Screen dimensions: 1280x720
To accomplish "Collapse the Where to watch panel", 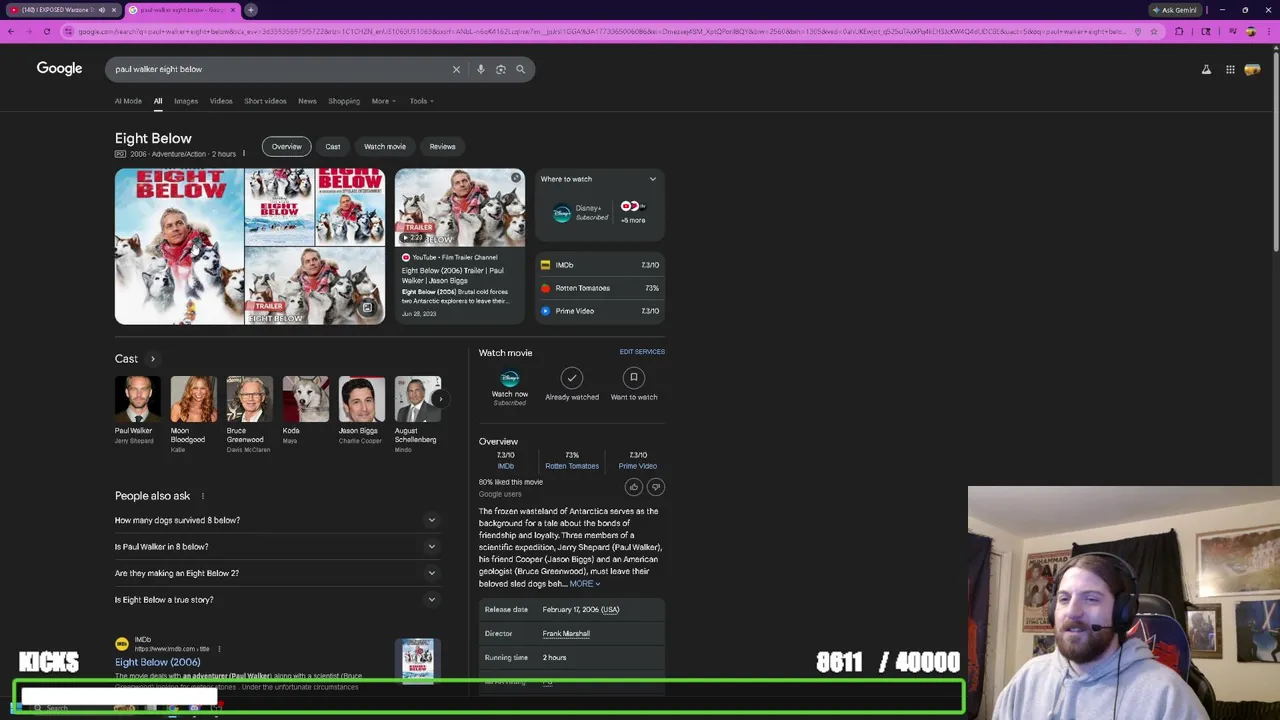I will 653,179.
